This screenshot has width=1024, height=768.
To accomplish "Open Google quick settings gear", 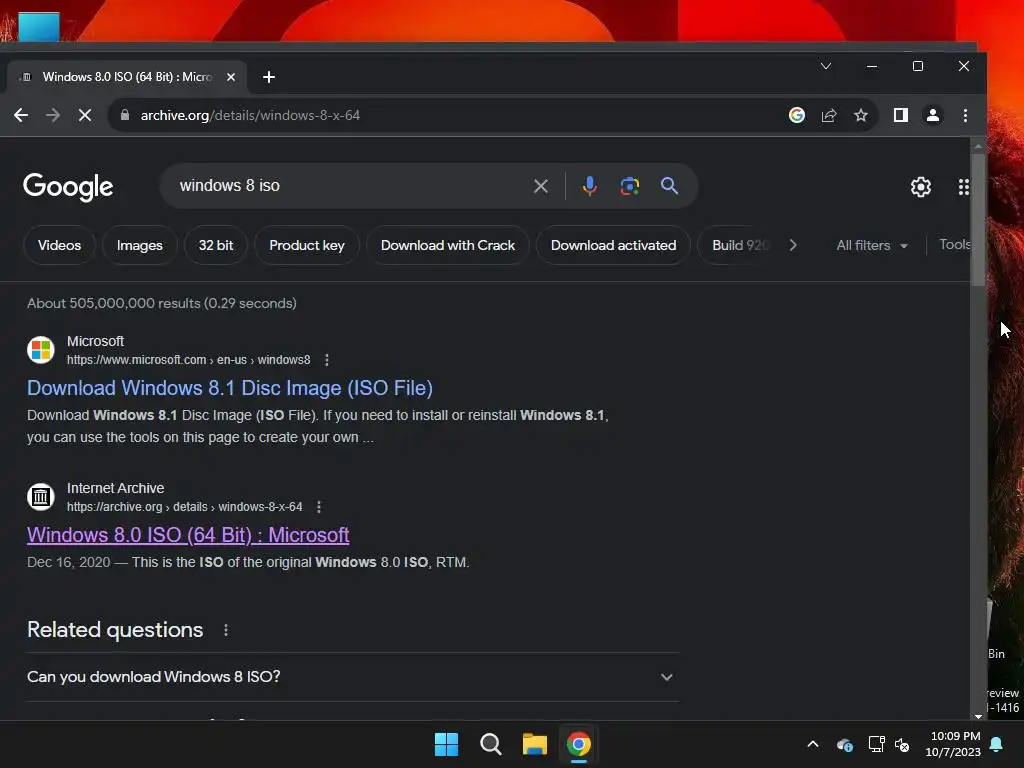I will 921,187.
